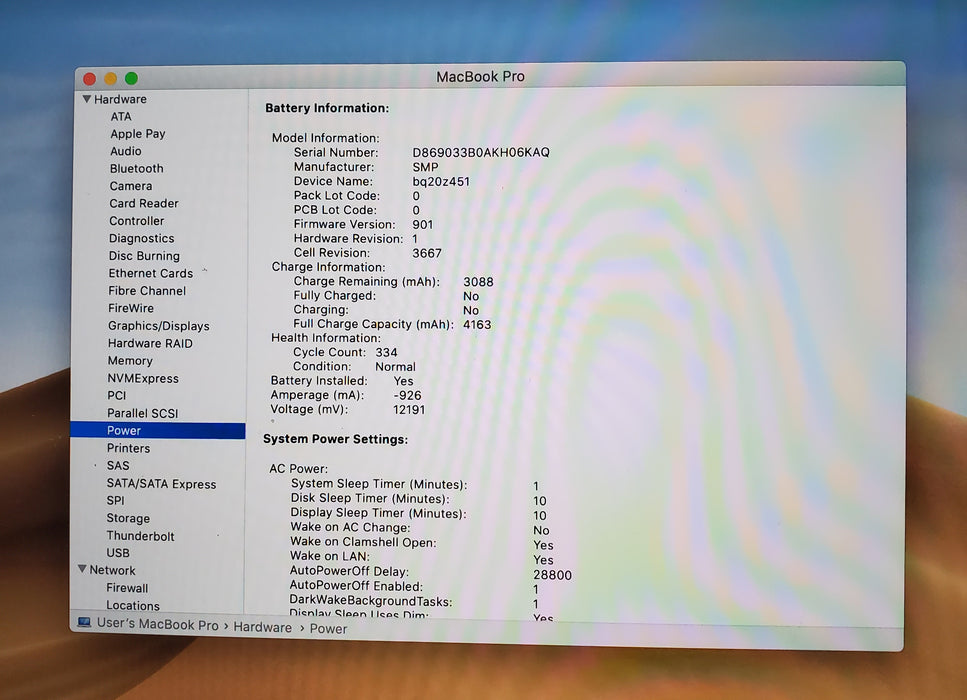Image resolution: width=967 pixels, height=700 pixels.
Task: Select Firewall under Network
Action: pyautogui.click(x=127, y=588)
